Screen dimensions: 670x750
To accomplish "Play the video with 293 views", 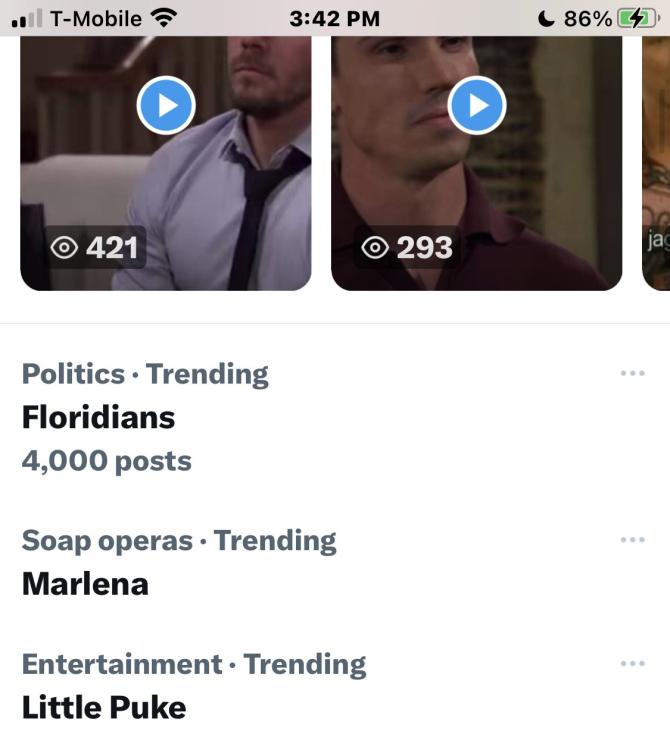I will [476, 105].
